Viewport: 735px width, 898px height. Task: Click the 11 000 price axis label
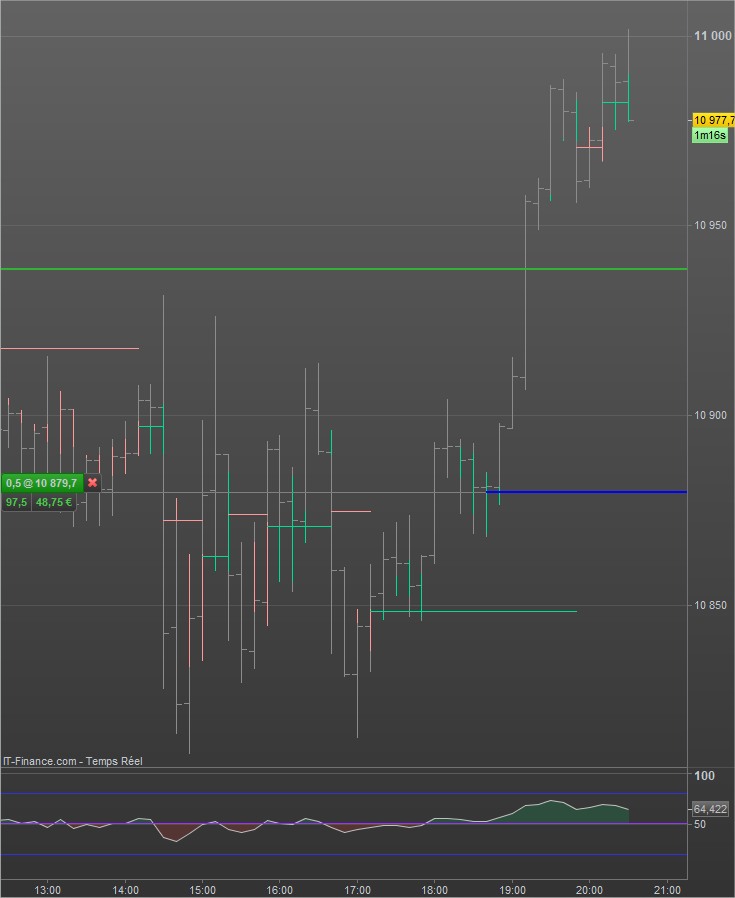(x=713, y=36)
